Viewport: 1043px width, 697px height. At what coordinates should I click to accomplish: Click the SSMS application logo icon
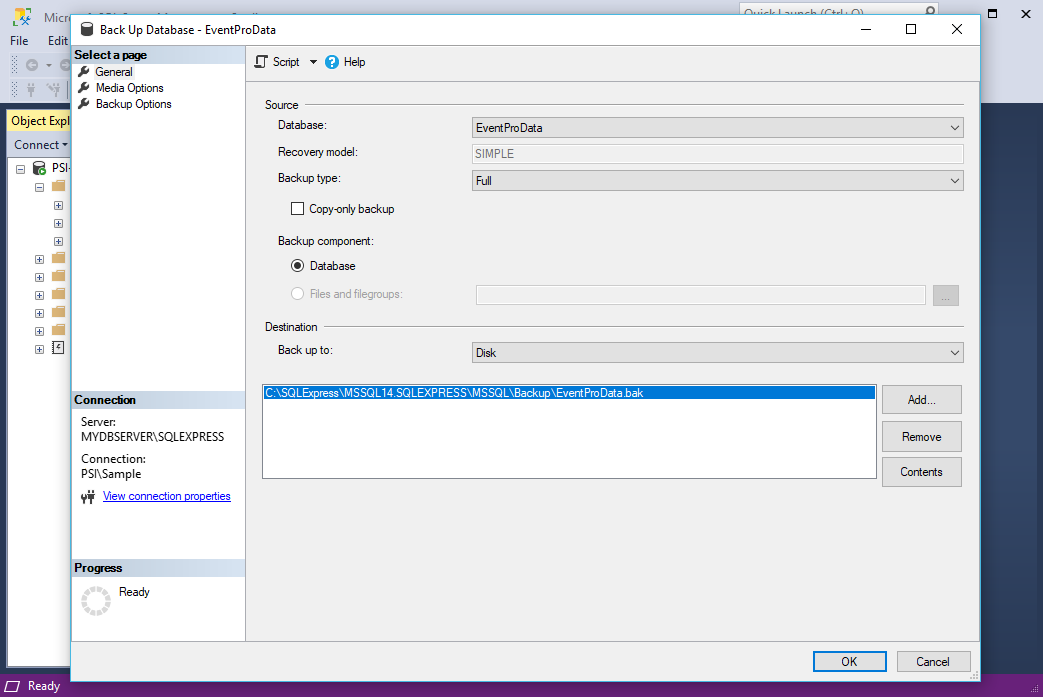click(23, 17)
